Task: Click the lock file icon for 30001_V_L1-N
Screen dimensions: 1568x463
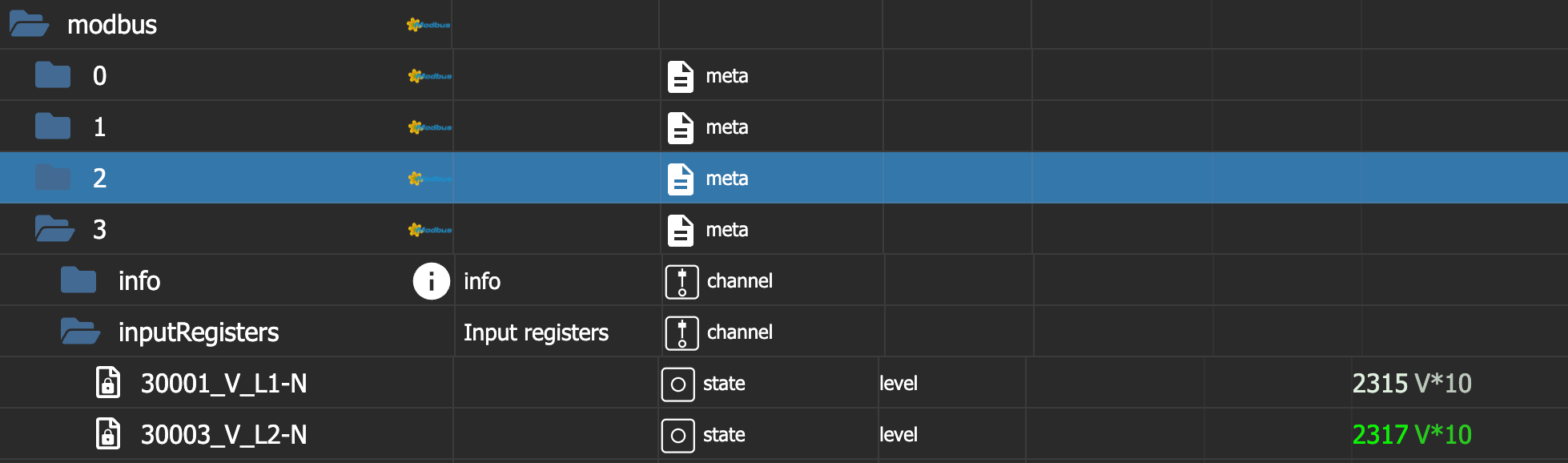Action: pos(108,383)
